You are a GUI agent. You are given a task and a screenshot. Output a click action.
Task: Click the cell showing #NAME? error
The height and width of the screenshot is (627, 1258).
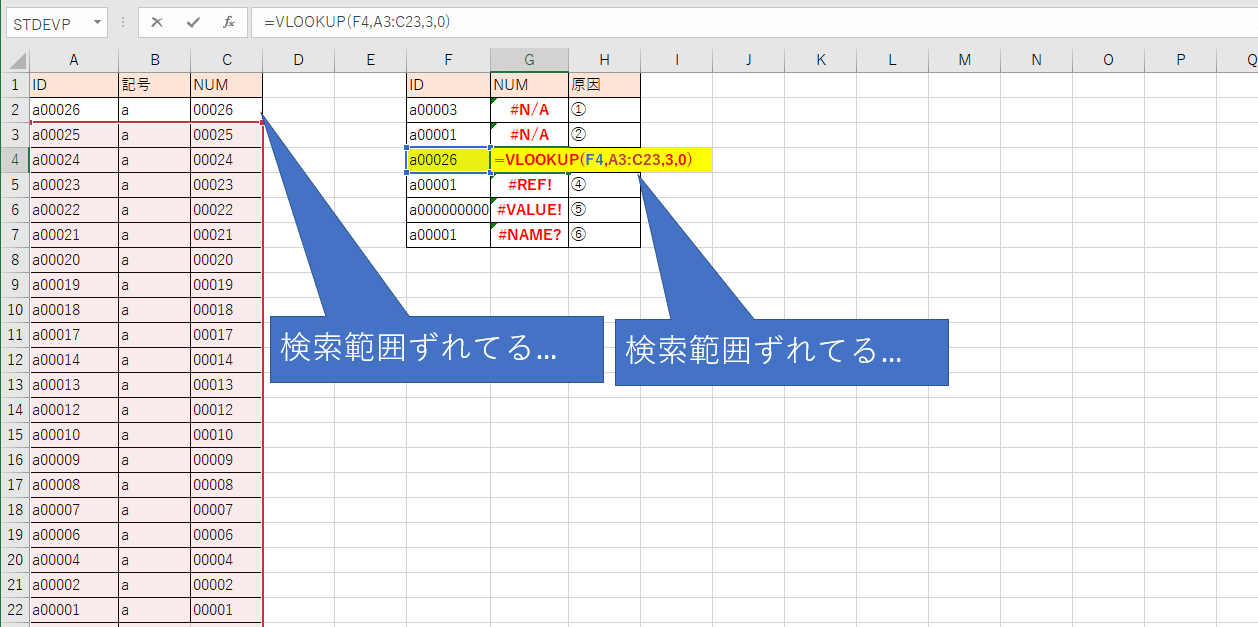[529, 234]
